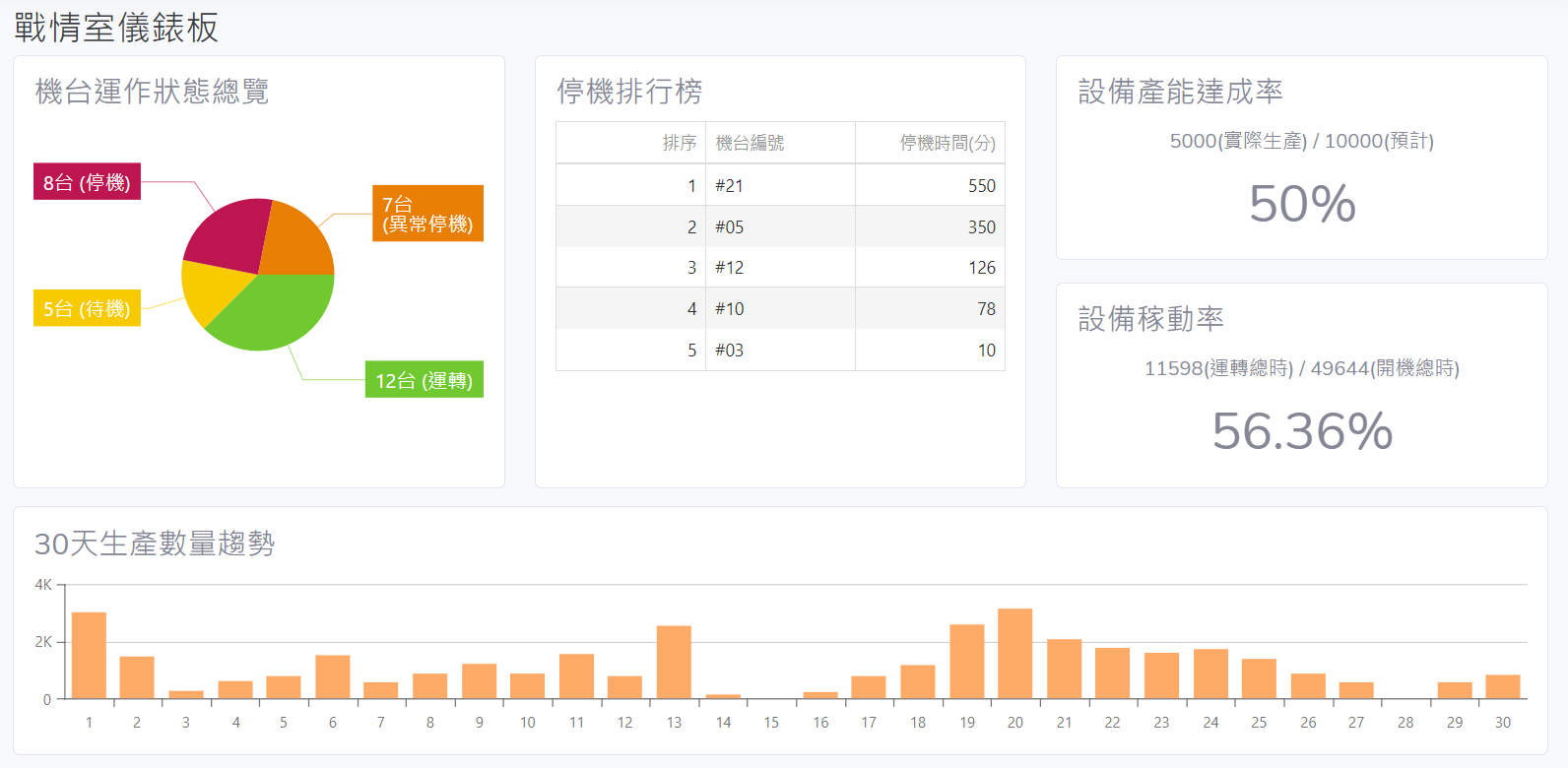Screen dimensions: 1568x768
Task: Click the 30天生產數量趨勢 chart title
Action: coord(155,544)
